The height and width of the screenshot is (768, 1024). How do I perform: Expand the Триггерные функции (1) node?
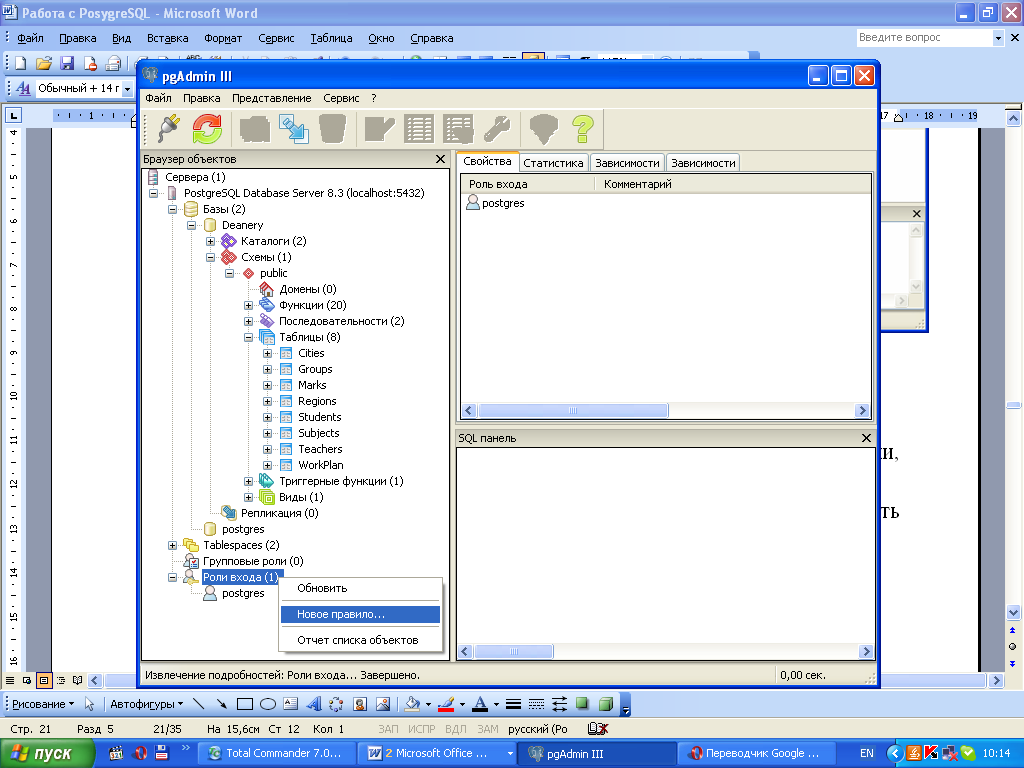(x=248, y=481)
